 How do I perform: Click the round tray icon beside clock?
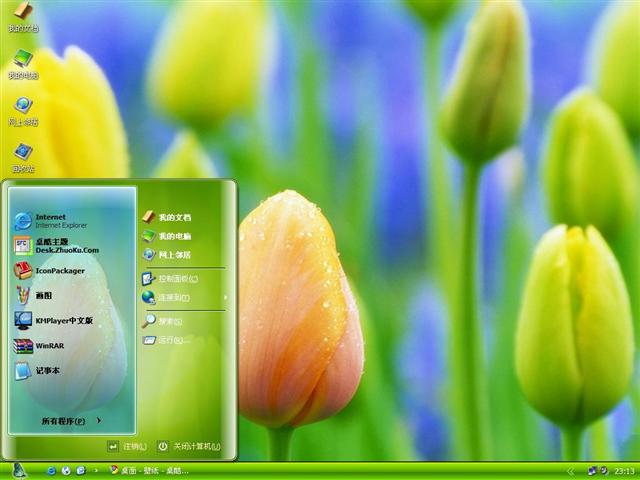(604, 471)
